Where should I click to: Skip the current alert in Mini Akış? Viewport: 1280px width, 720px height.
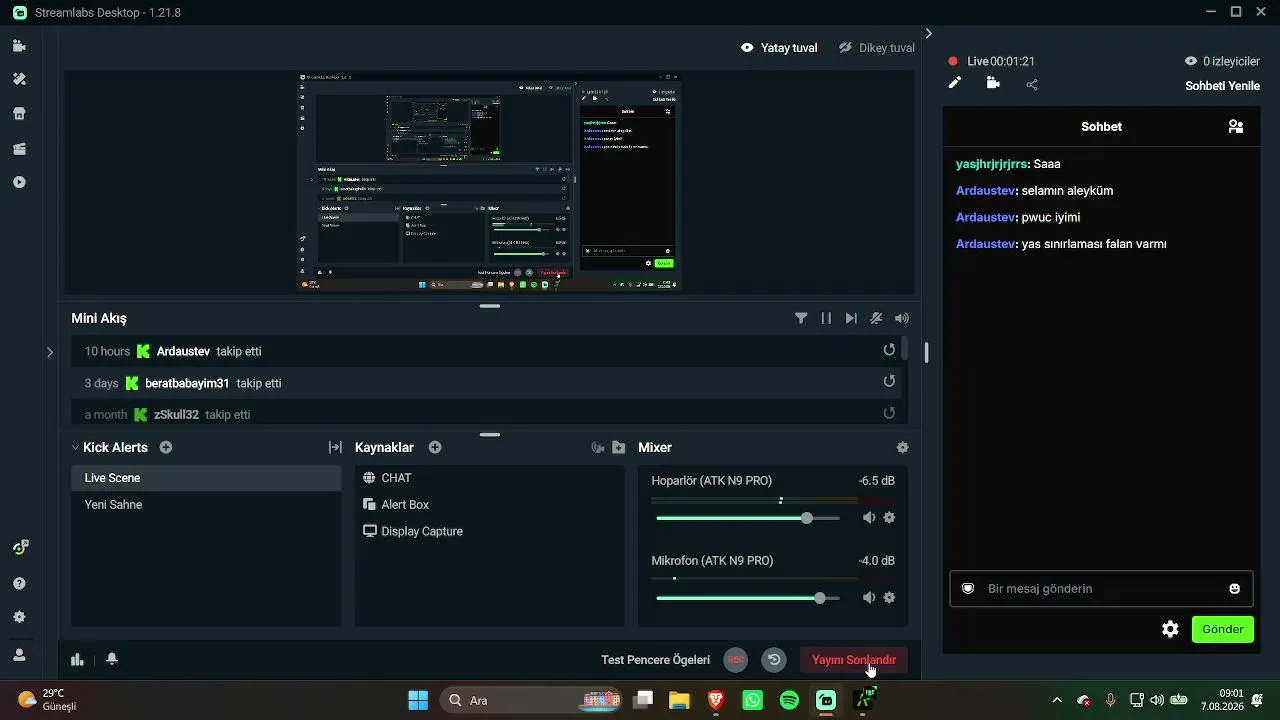coord(851,318)
